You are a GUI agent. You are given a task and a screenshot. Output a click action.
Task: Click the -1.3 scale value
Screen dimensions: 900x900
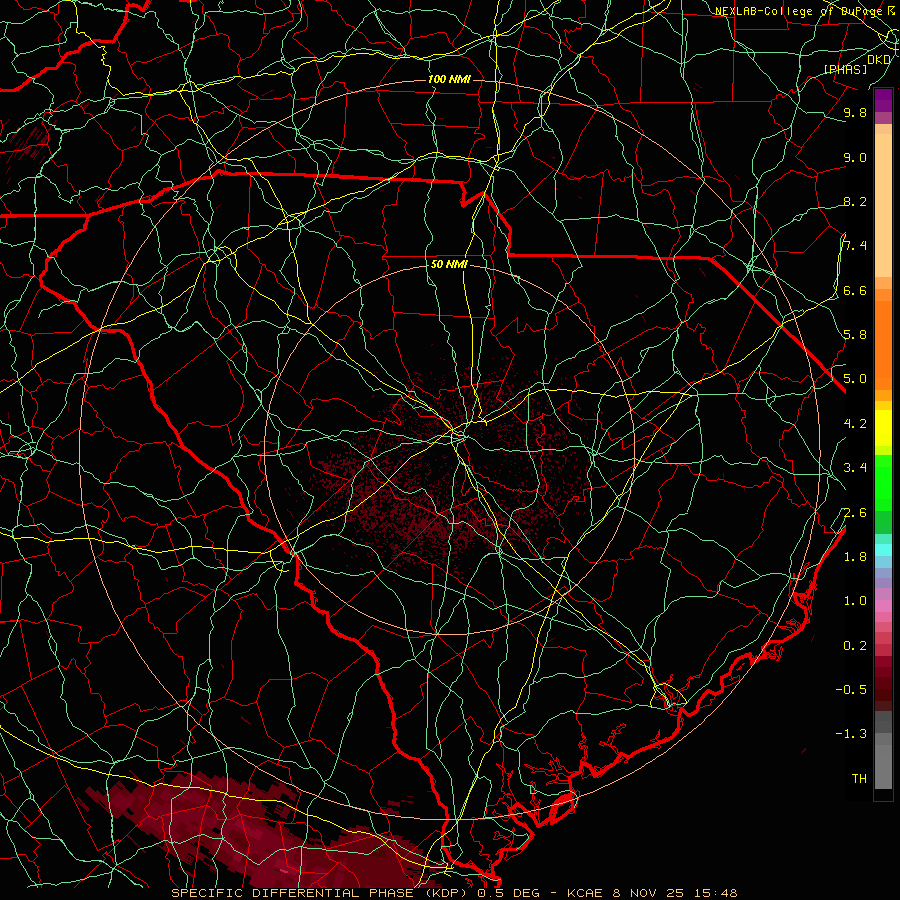(x=851, y=734)
